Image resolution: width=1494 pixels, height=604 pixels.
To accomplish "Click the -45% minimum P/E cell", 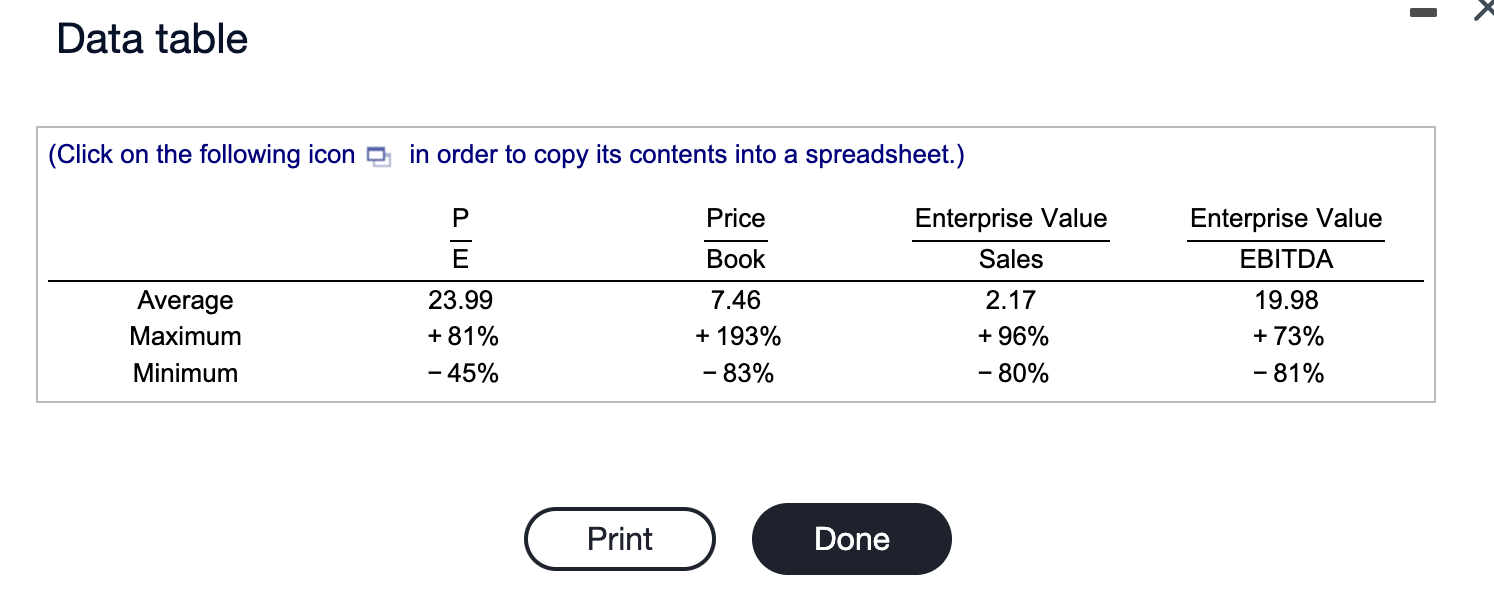I will [x=461, y=374].
